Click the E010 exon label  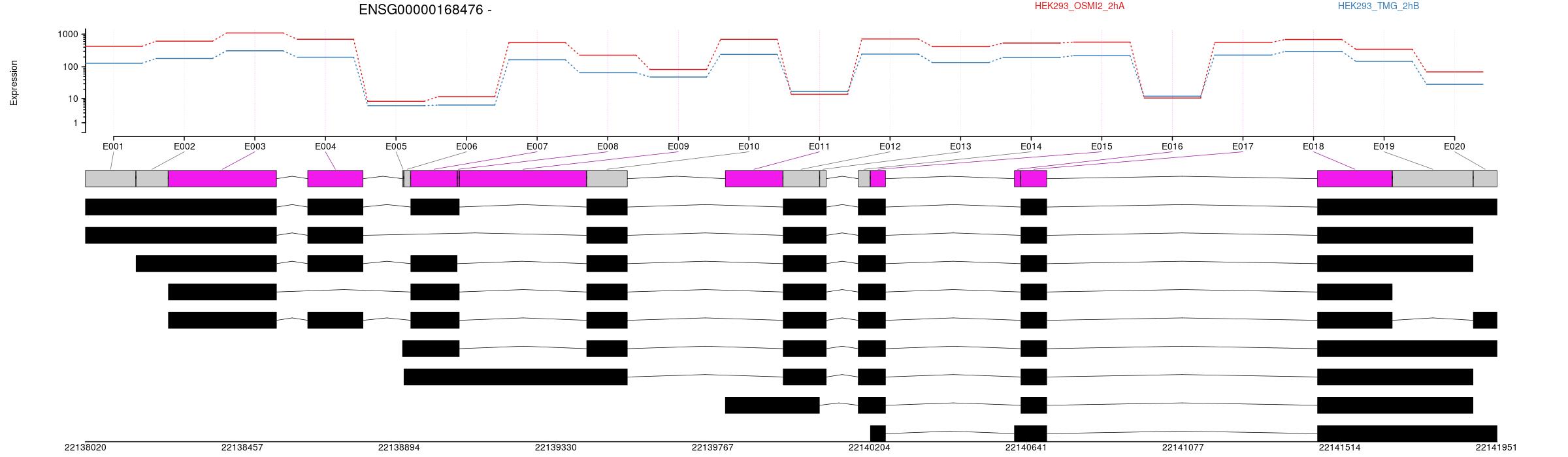pyautogui.click(x=749, y=147)
